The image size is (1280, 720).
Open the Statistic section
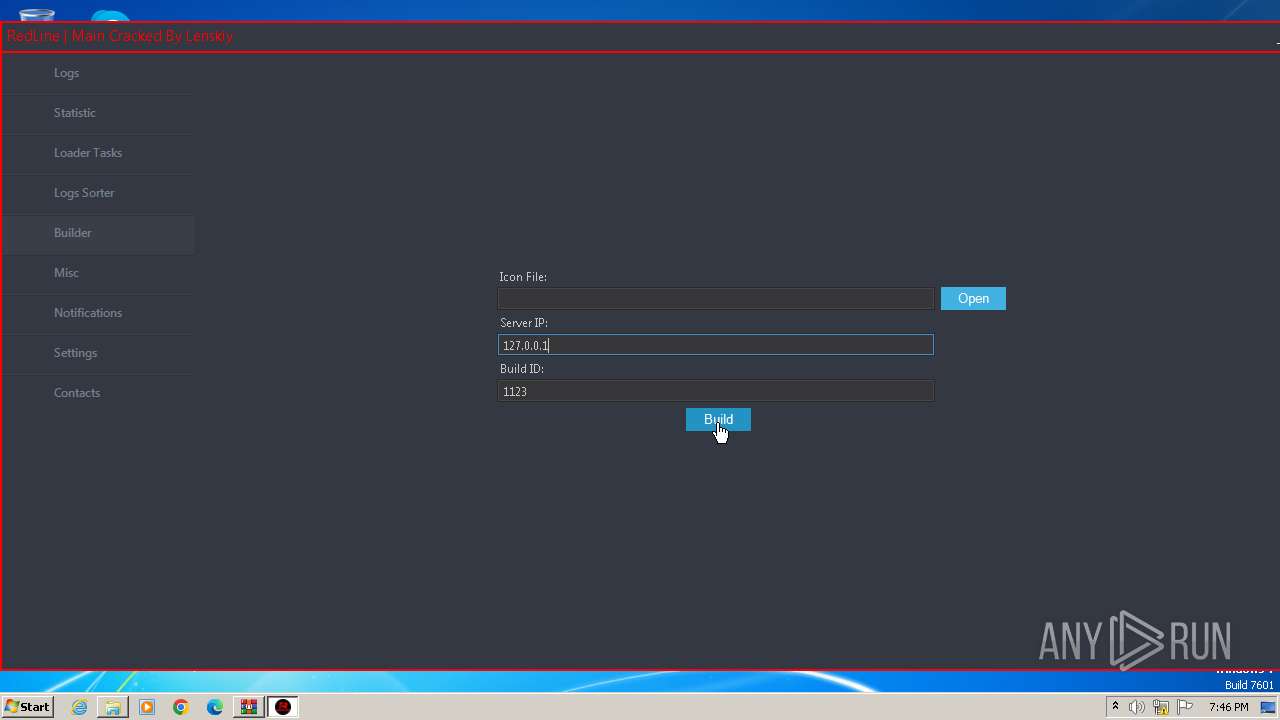coord(97,113)
